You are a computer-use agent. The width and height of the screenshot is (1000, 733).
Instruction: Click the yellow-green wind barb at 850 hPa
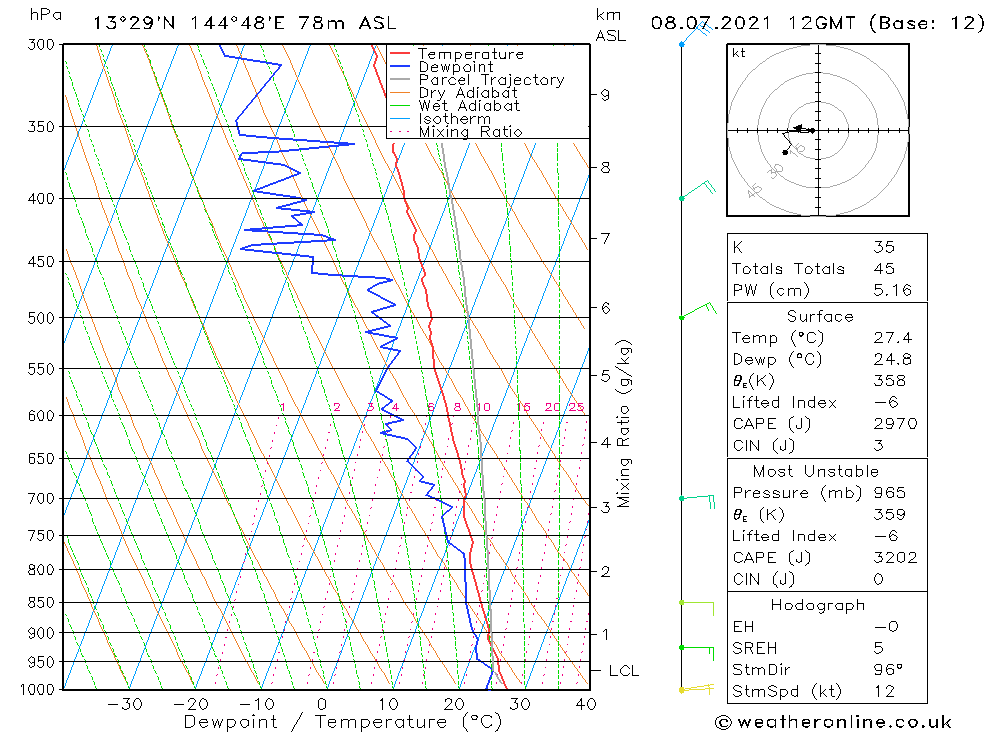click(696, 608)
